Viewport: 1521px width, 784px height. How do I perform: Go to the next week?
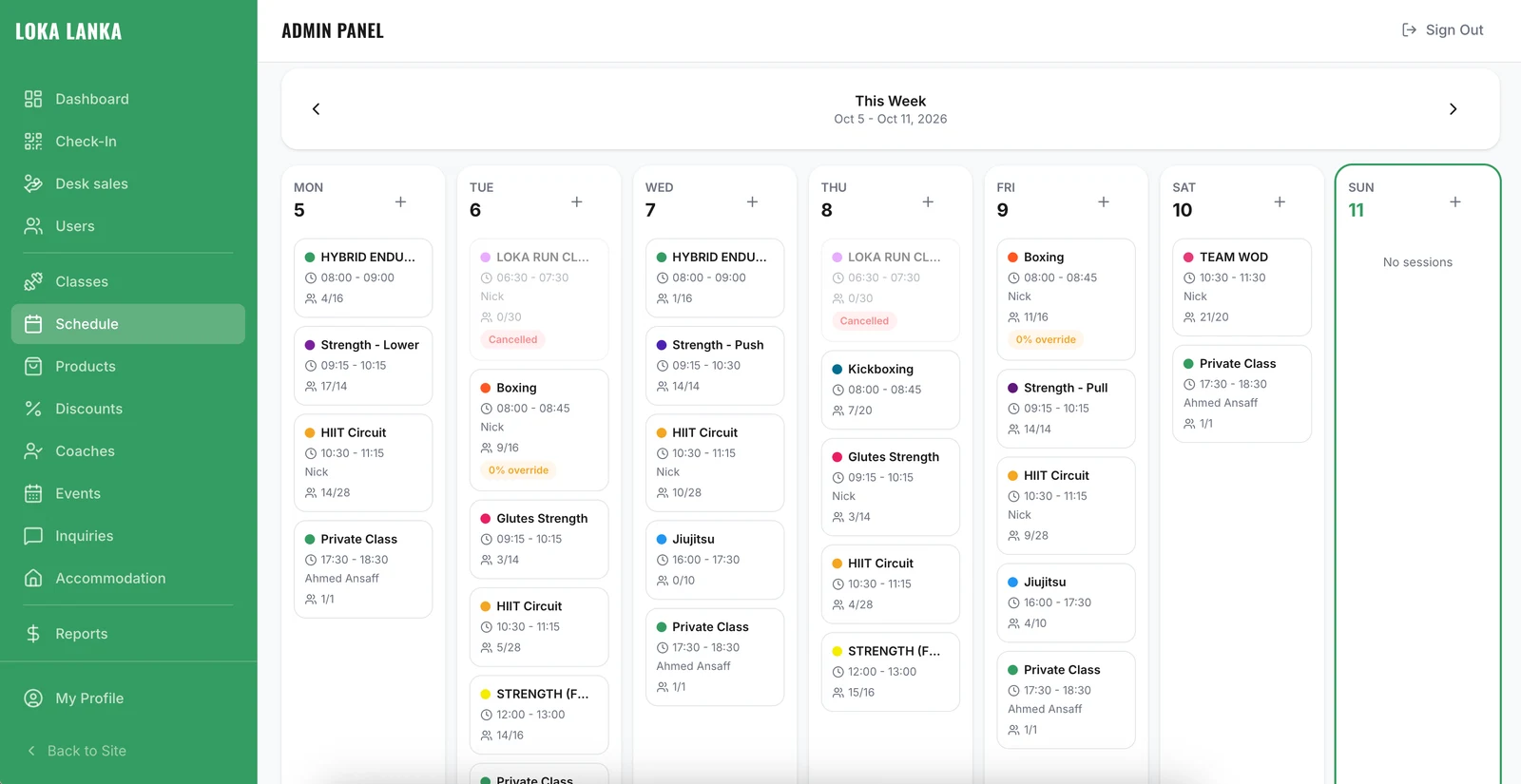click(x=1453, y=109)
